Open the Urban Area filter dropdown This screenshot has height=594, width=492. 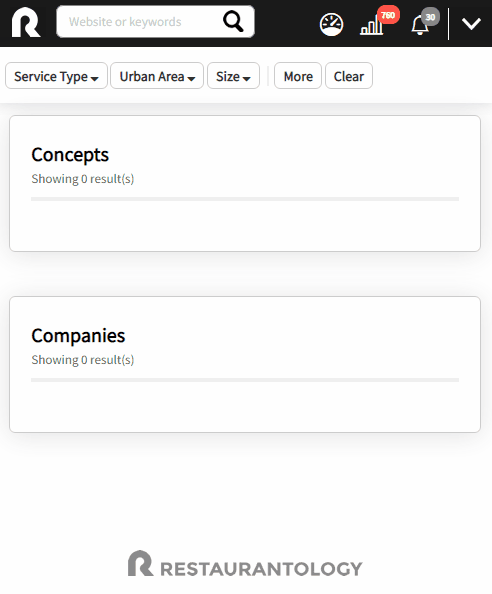(x=157, y=76)
